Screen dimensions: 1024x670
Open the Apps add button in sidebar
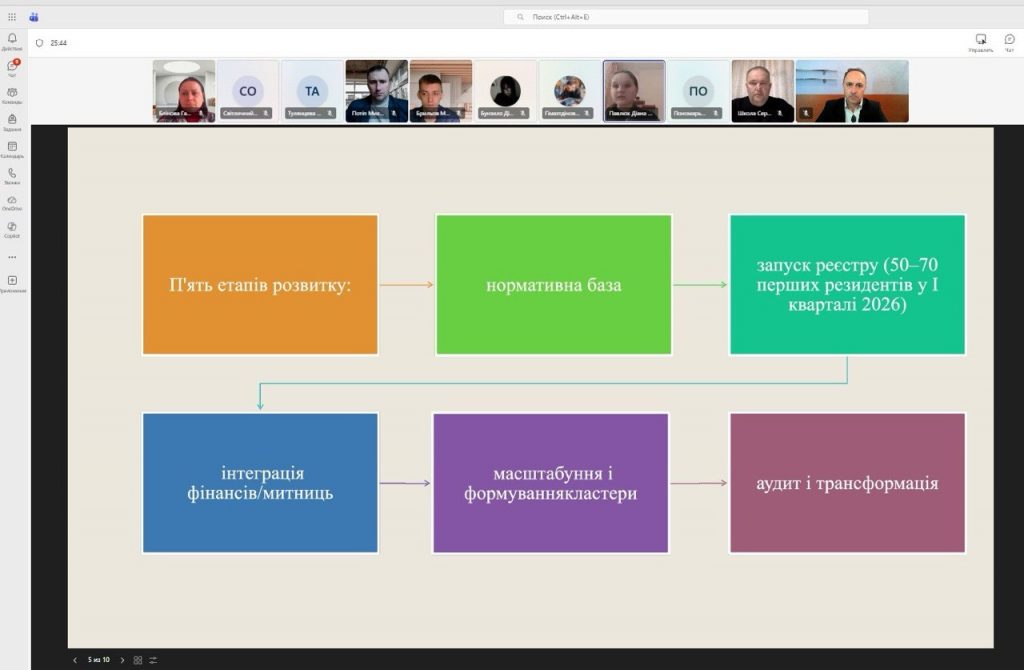12,281
